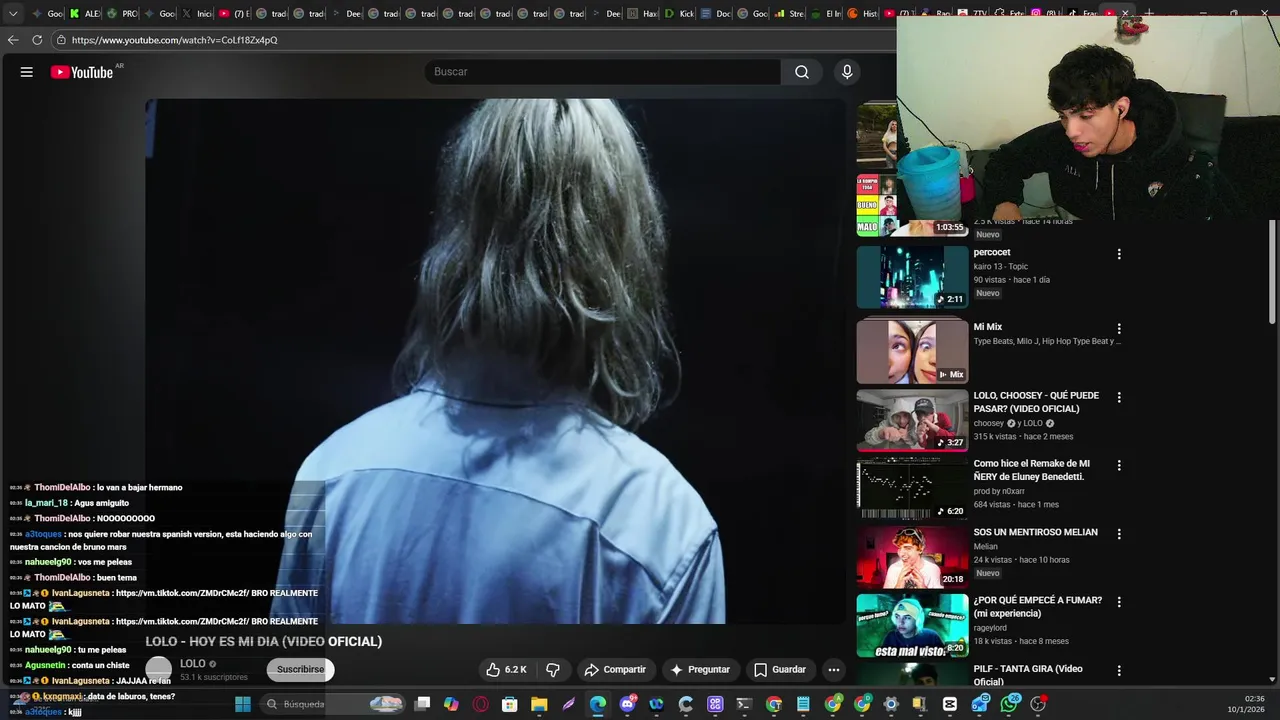Open CapCut from the taskbar
1280x720 pixels.
(x=948, y=704)
